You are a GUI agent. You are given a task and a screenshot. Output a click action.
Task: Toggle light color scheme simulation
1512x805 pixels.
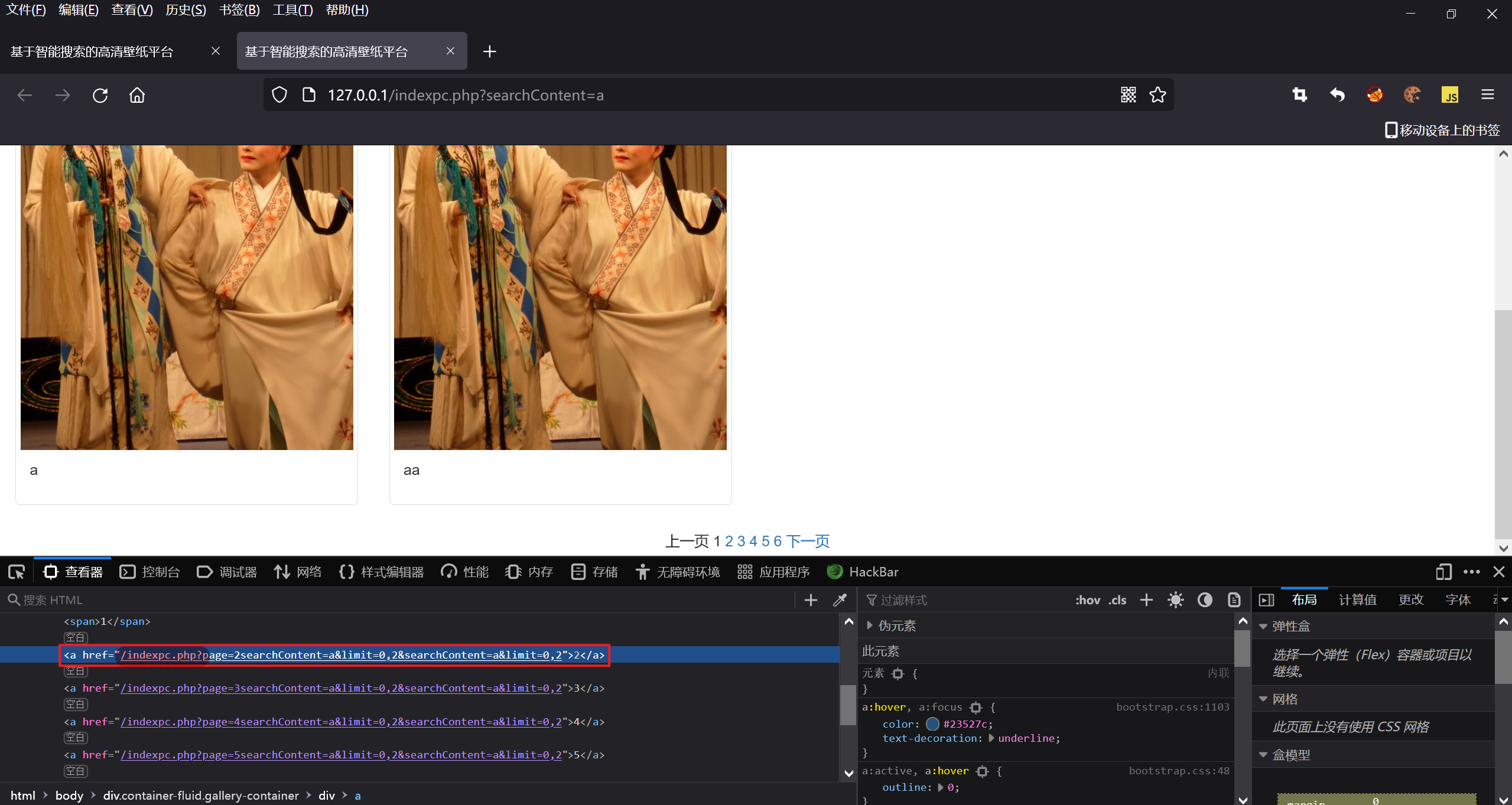pos(1175,600)
